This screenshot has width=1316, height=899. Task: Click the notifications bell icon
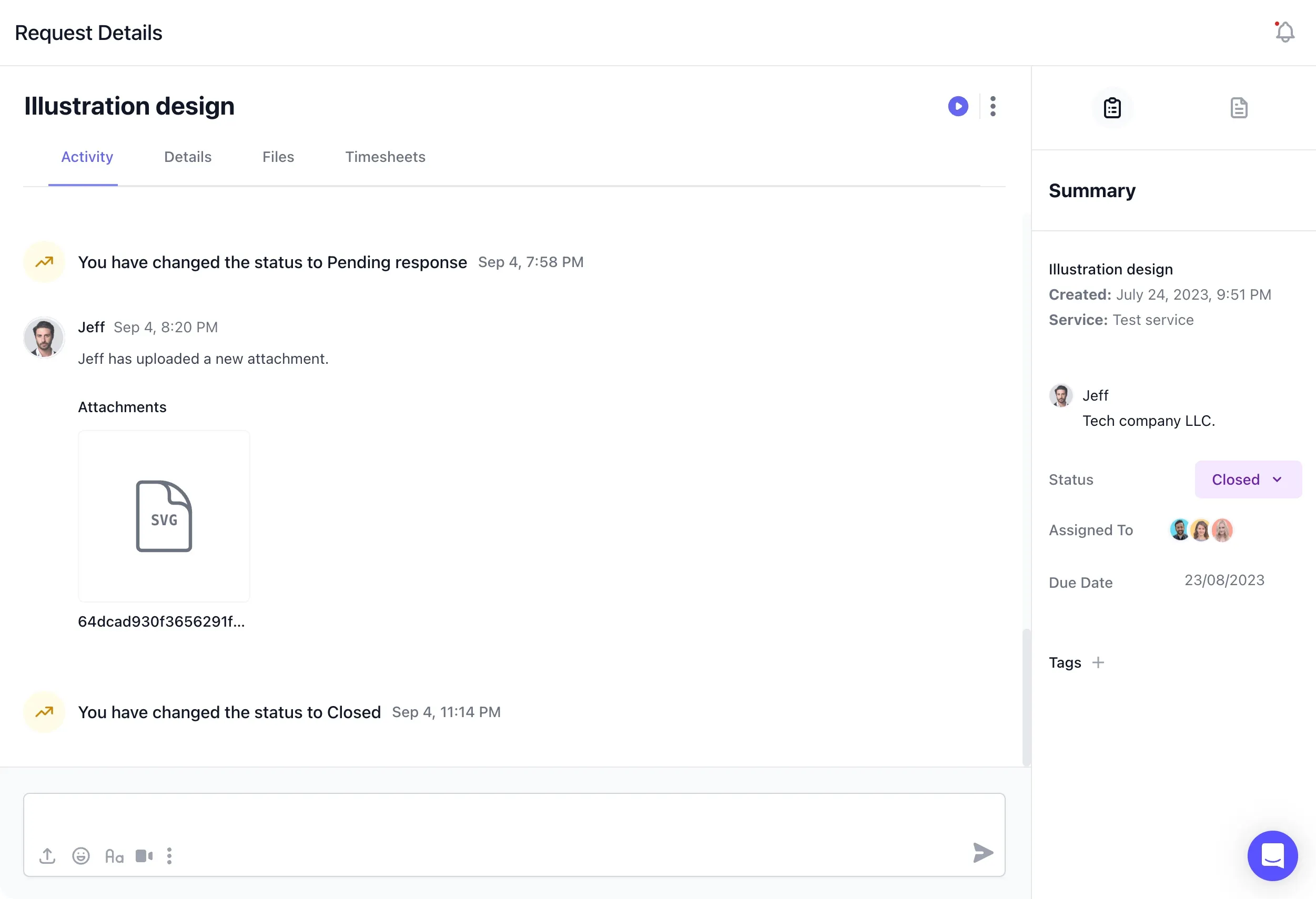pyautogui.click(x=1284, y=32)
